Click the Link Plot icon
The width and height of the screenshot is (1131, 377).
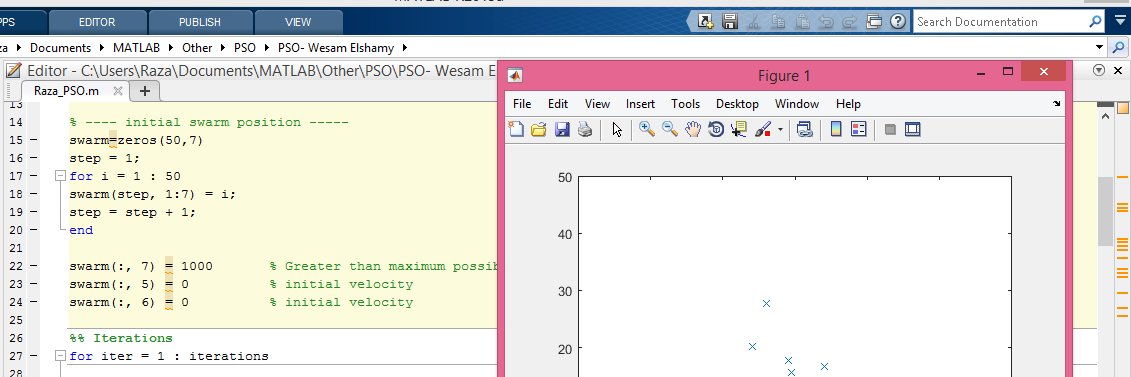tap(805, 130)
